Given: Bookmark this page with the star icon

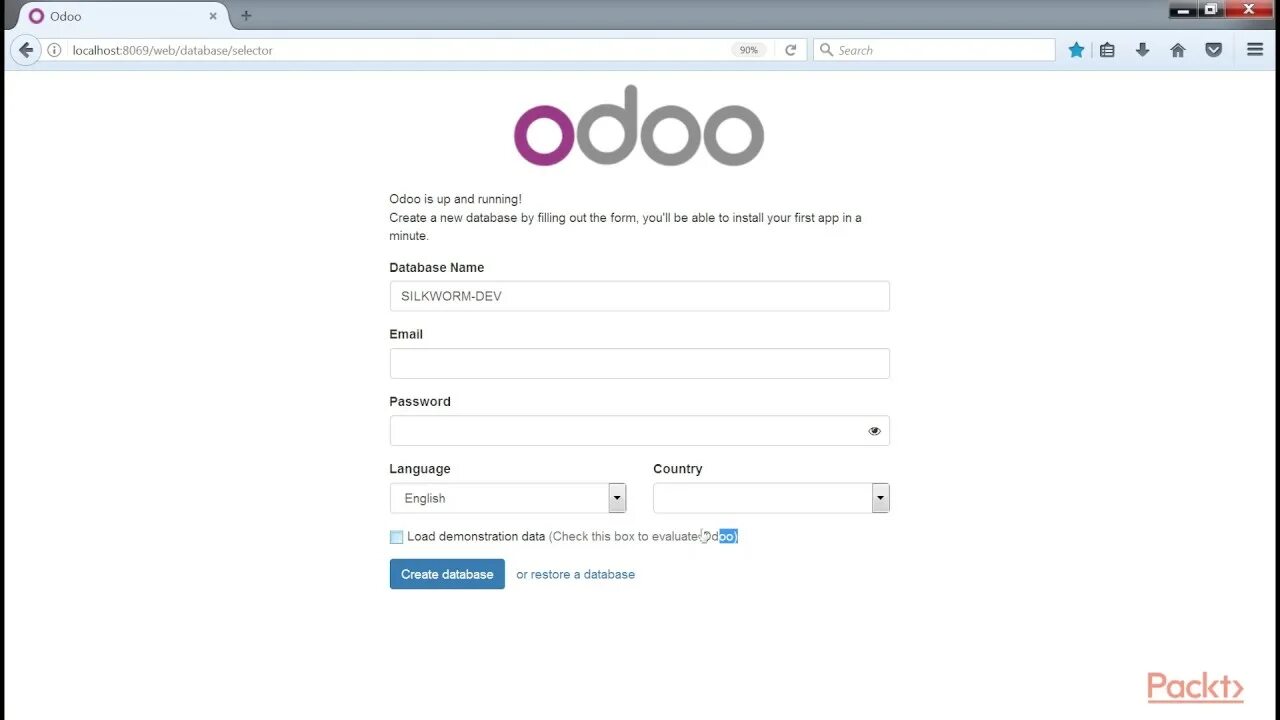Looking at the screenshot, I should click(x=1076, y=50).
